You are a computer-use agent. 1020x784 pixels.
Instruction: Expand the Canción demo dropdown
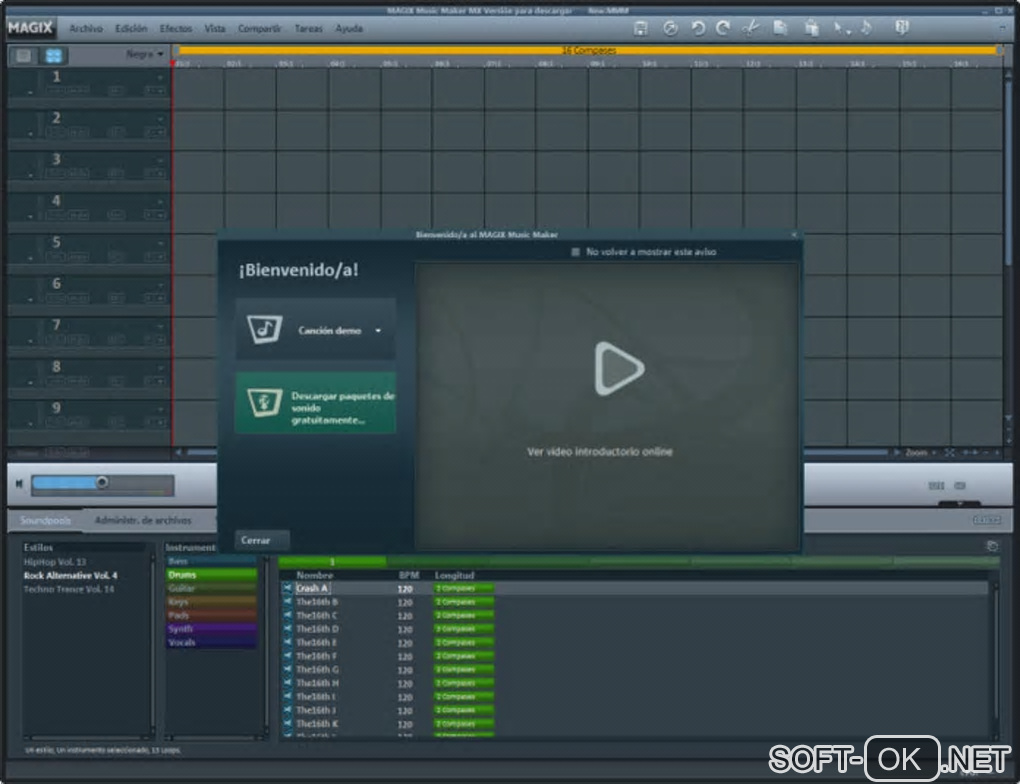378,331
